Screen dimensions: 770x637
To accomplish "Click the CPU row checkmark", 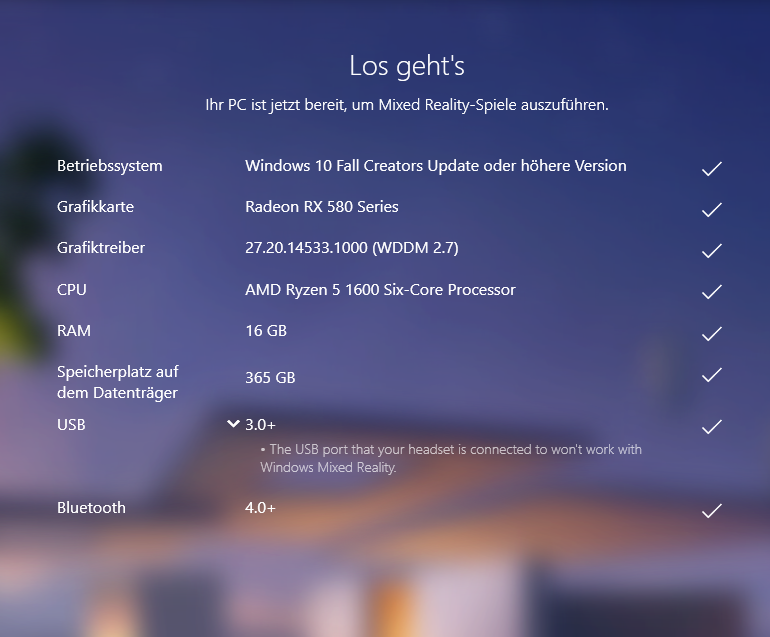I will click(x=712, y=292).
